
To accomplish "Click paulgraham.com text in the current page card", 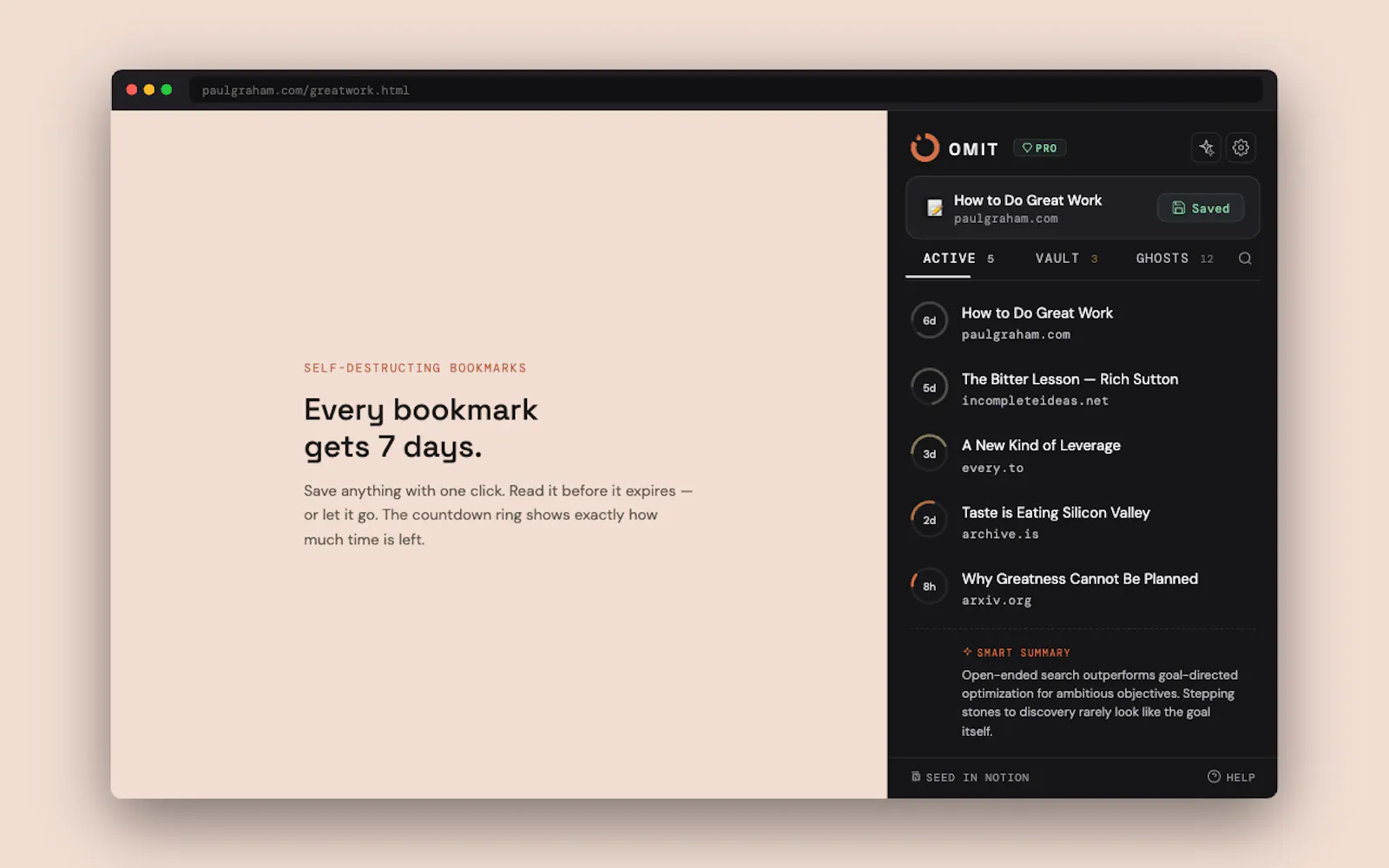I will (1005, 219).
